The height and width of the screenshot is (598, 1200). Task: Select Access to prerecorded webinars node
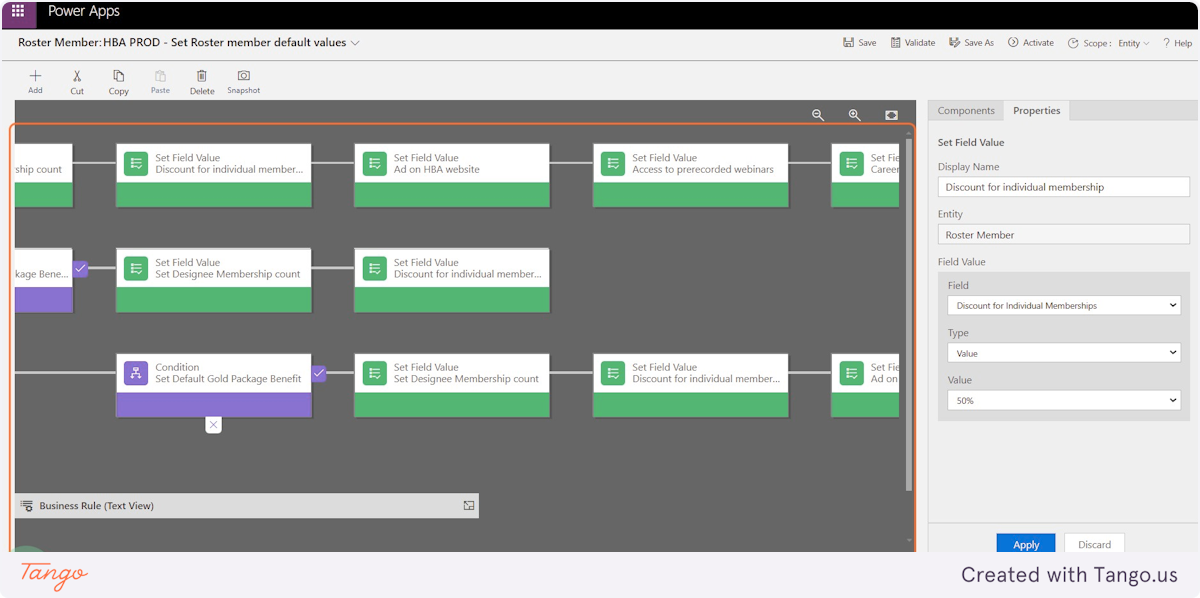coord(690,175)
